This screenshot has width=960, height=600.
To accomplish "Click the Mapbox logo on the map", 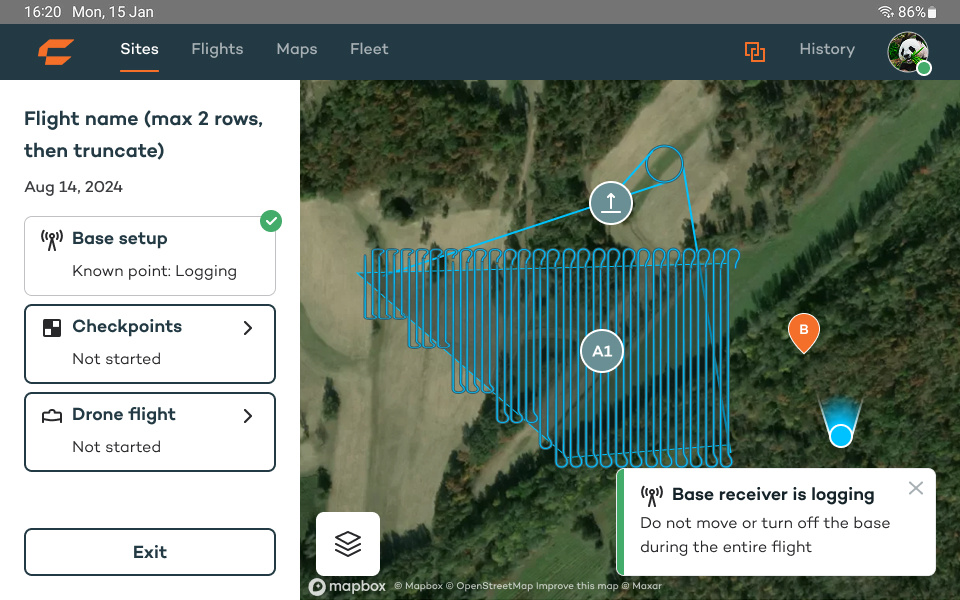I will pyautogui.click(x=346, y=586).
